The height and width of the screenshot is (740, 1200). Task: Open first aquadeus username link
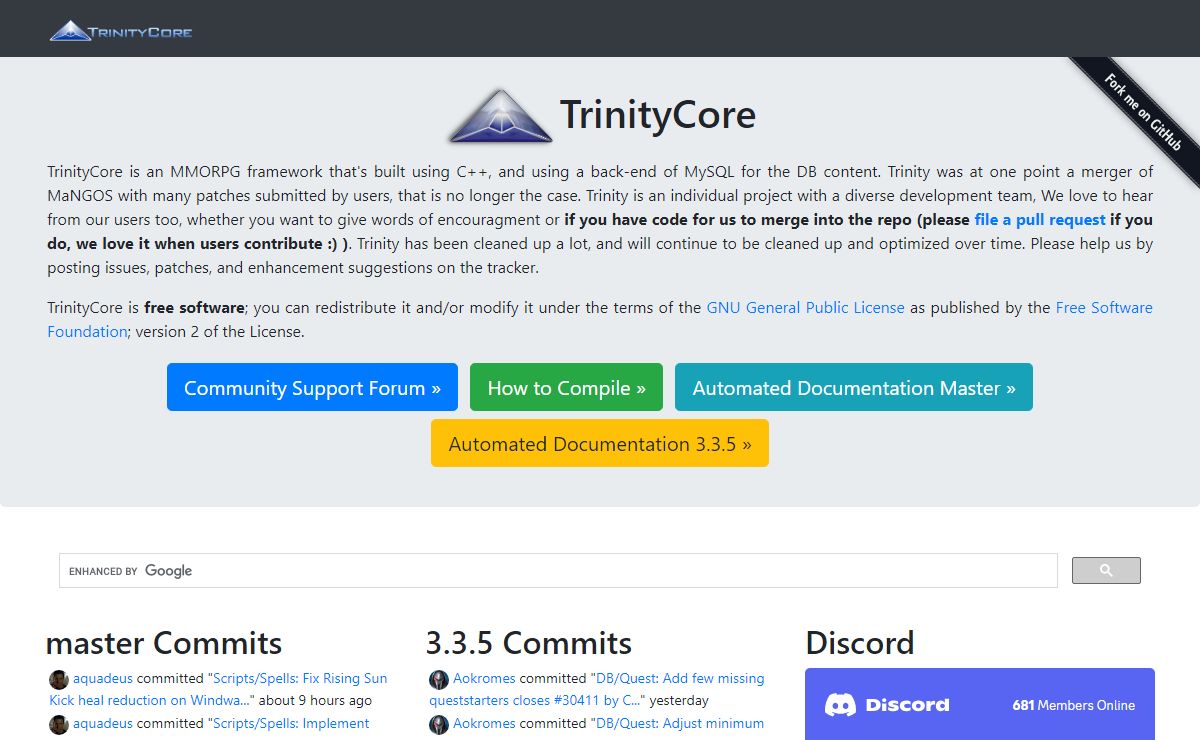(103, 678)
